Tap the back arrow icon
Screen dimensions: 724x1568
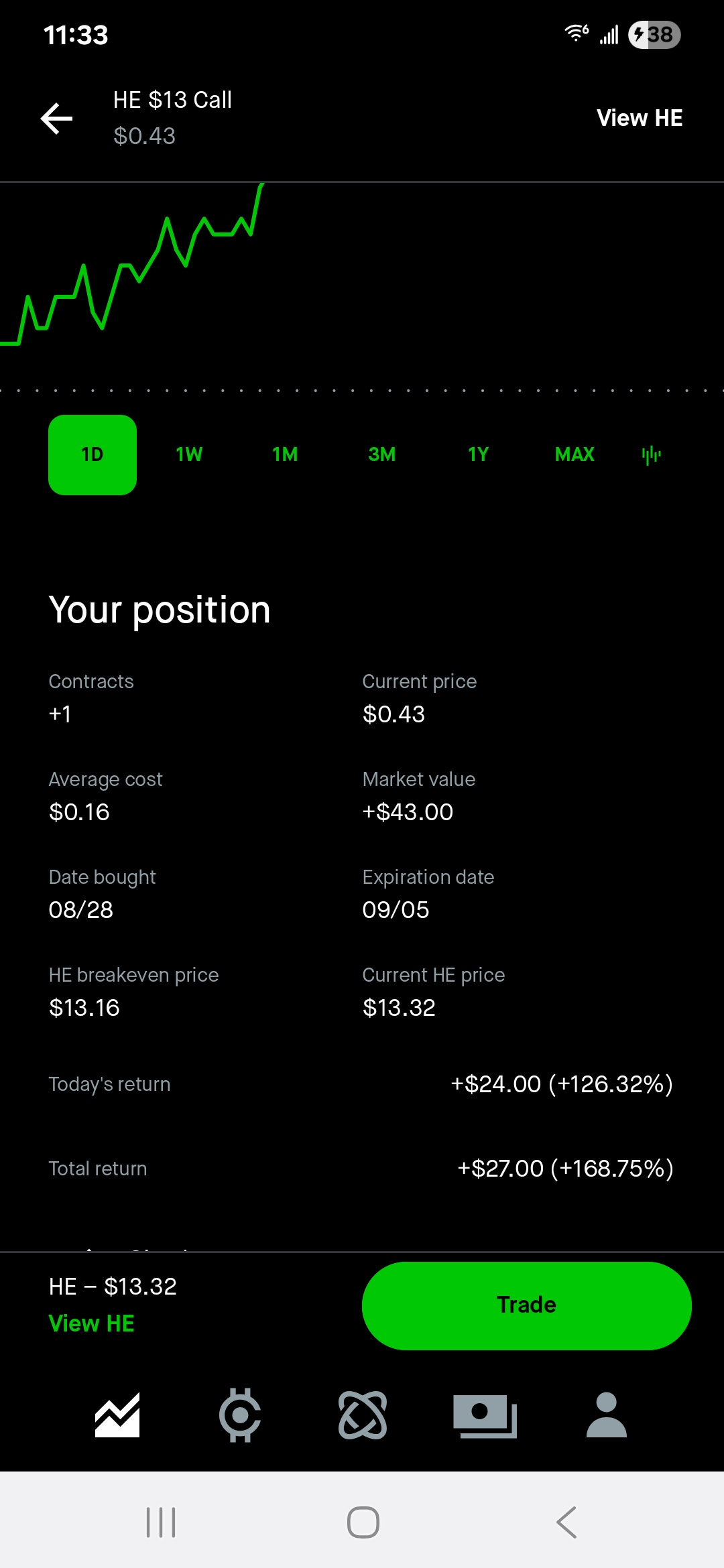coord(57,119)
